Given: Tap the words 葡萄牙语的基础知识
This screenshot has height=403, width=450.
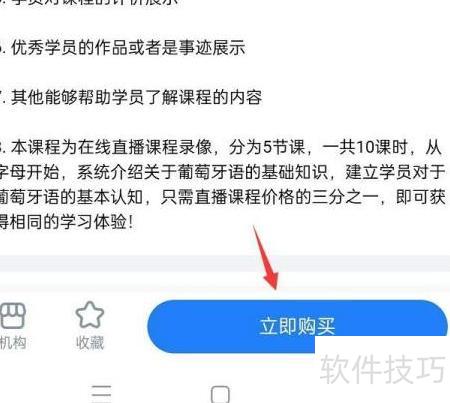Looking at the screenshot, I should tap(253, 172).
